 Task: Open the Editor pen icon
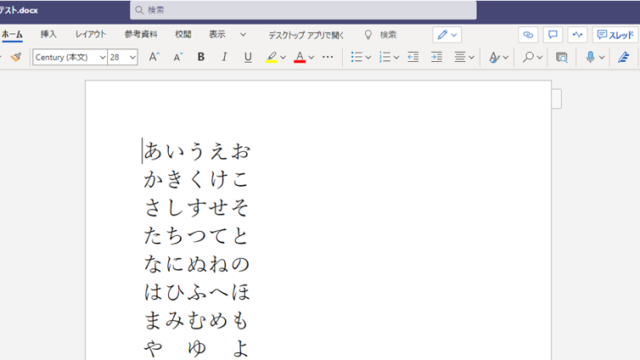pos(623,57)
